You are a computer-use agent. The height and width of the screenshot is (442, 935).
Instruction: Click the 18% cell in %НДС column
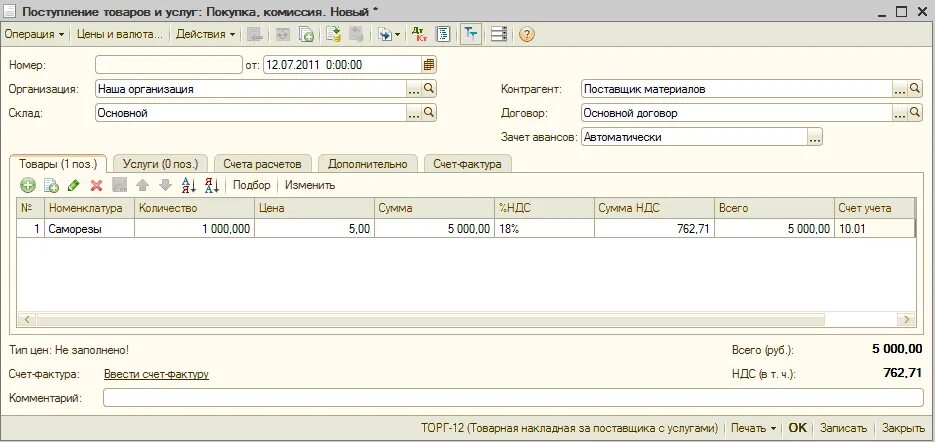544,228
